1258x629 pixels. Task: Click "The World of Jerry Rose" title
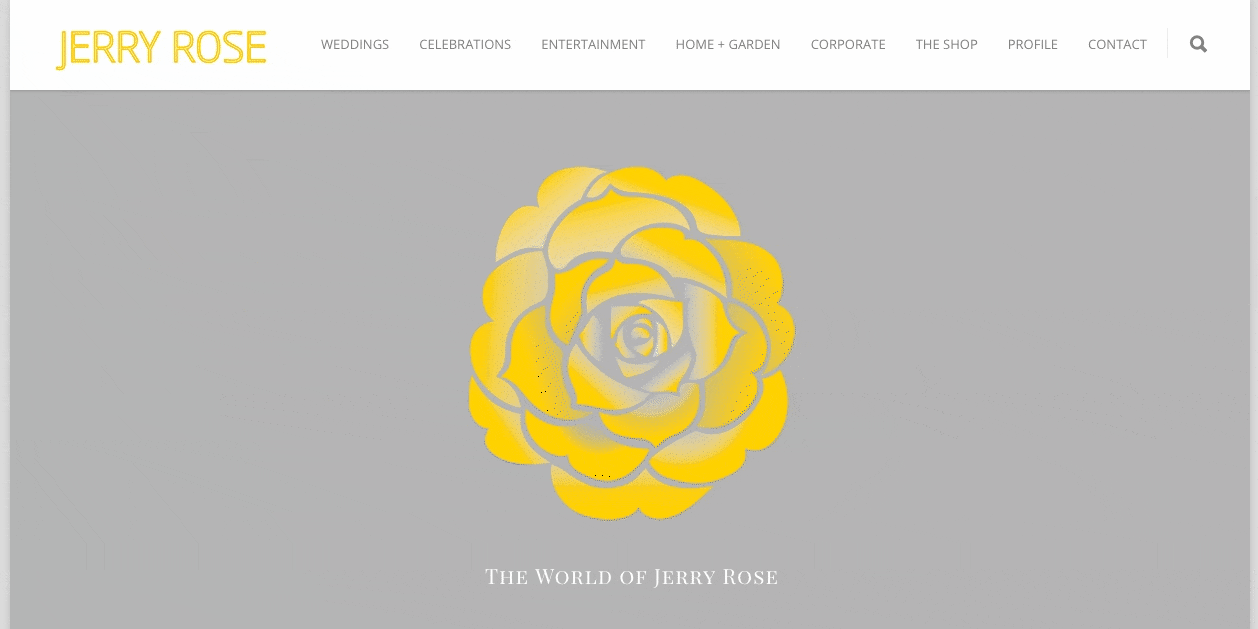tap(631, 577)
